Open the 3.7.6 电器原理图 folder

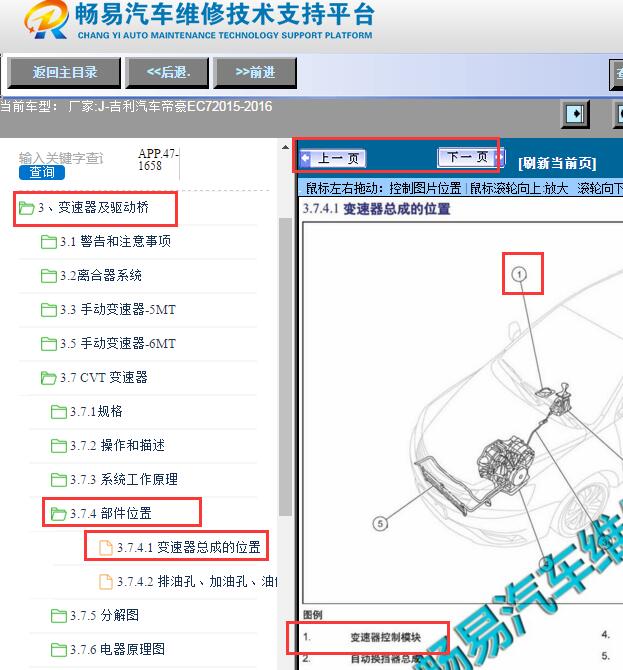118,649
